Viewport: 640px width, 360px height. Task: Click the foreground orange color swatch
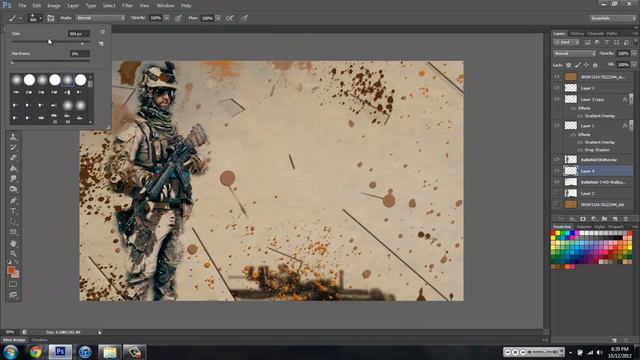[11, 270]
